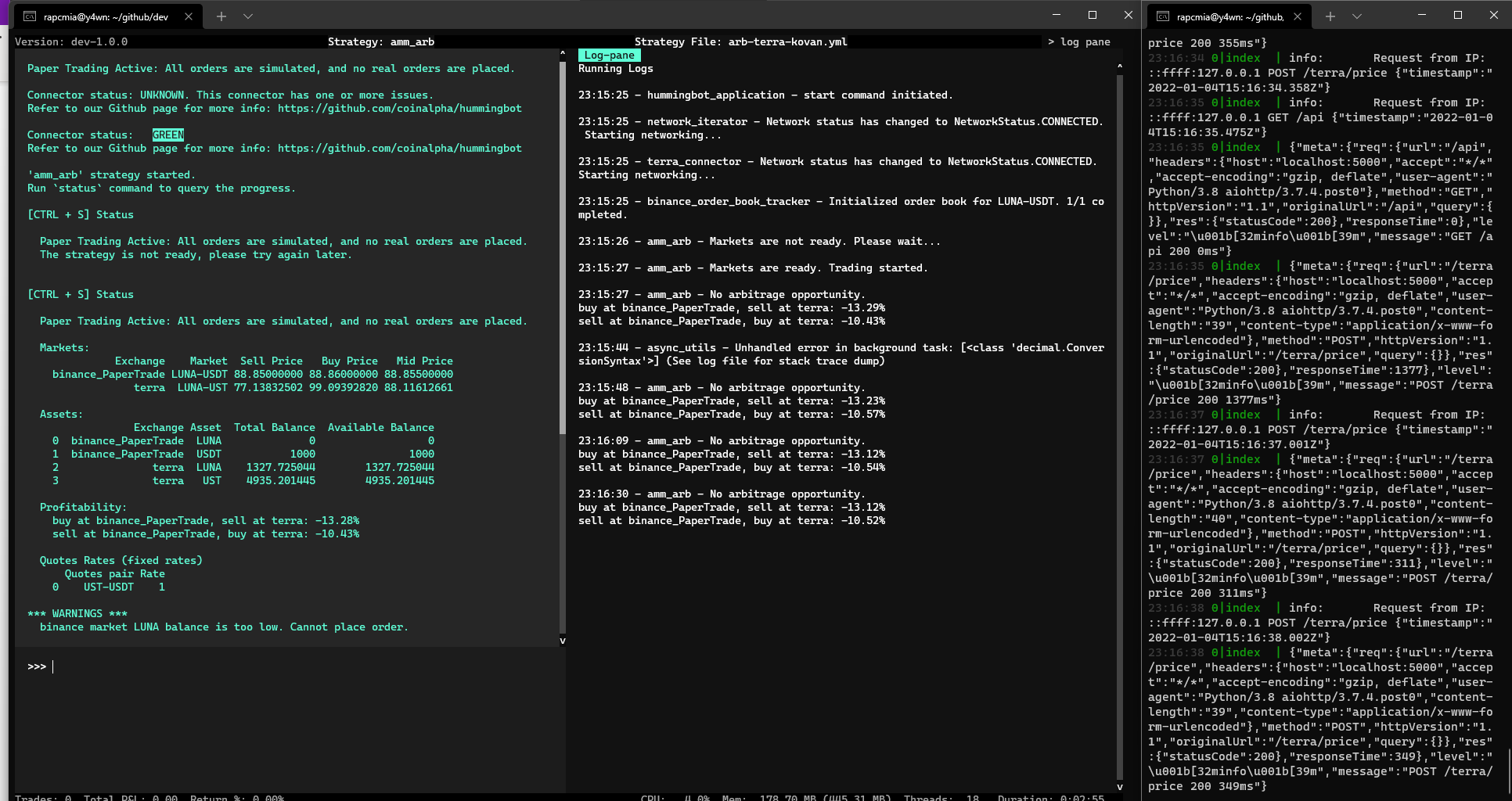
Task: Expand the Log-pane header label
Action: pos(609,55)
